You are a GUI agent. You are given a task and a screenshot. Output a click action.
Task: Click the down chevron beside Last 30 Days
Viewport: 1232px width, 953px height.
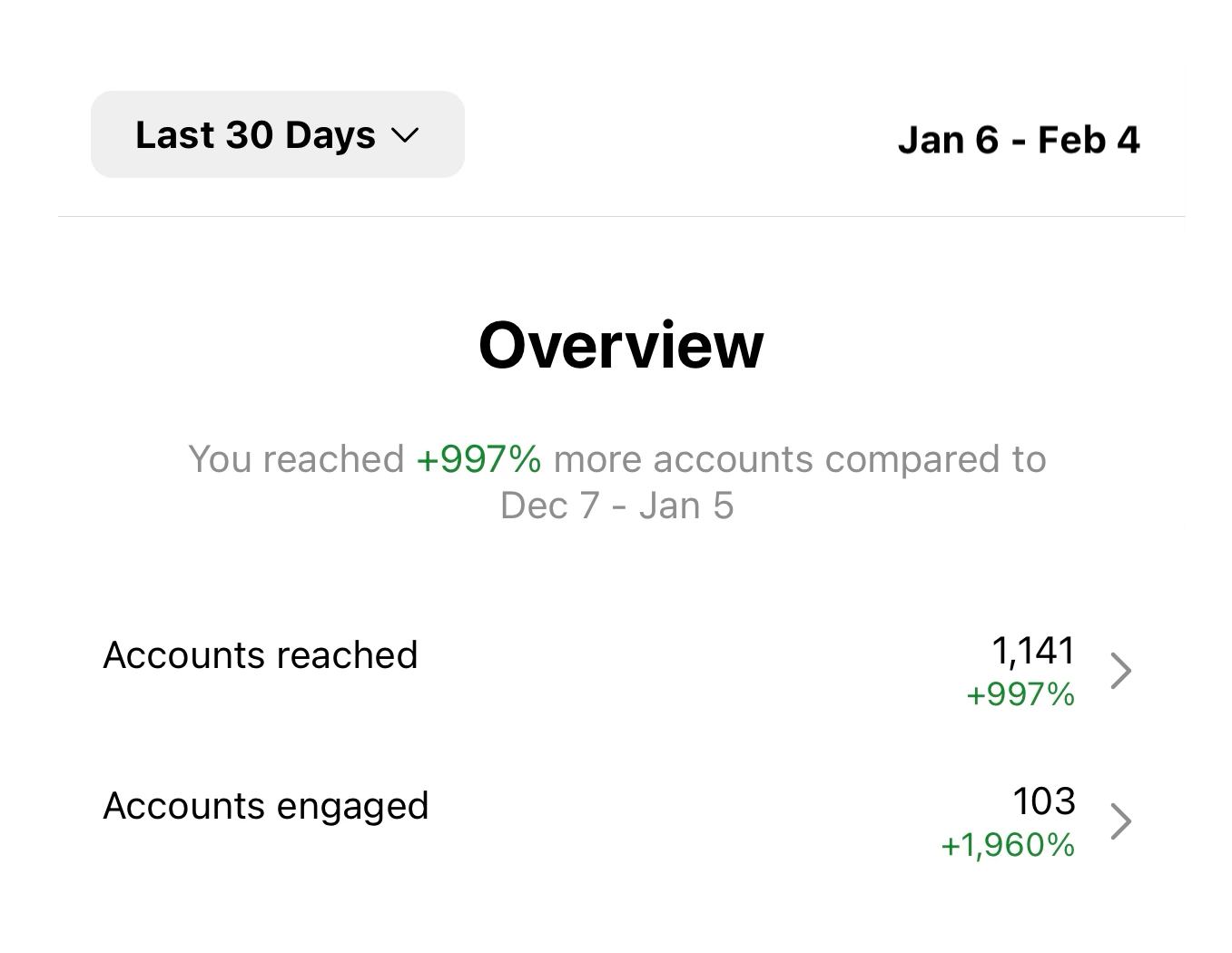click(404, 136)
